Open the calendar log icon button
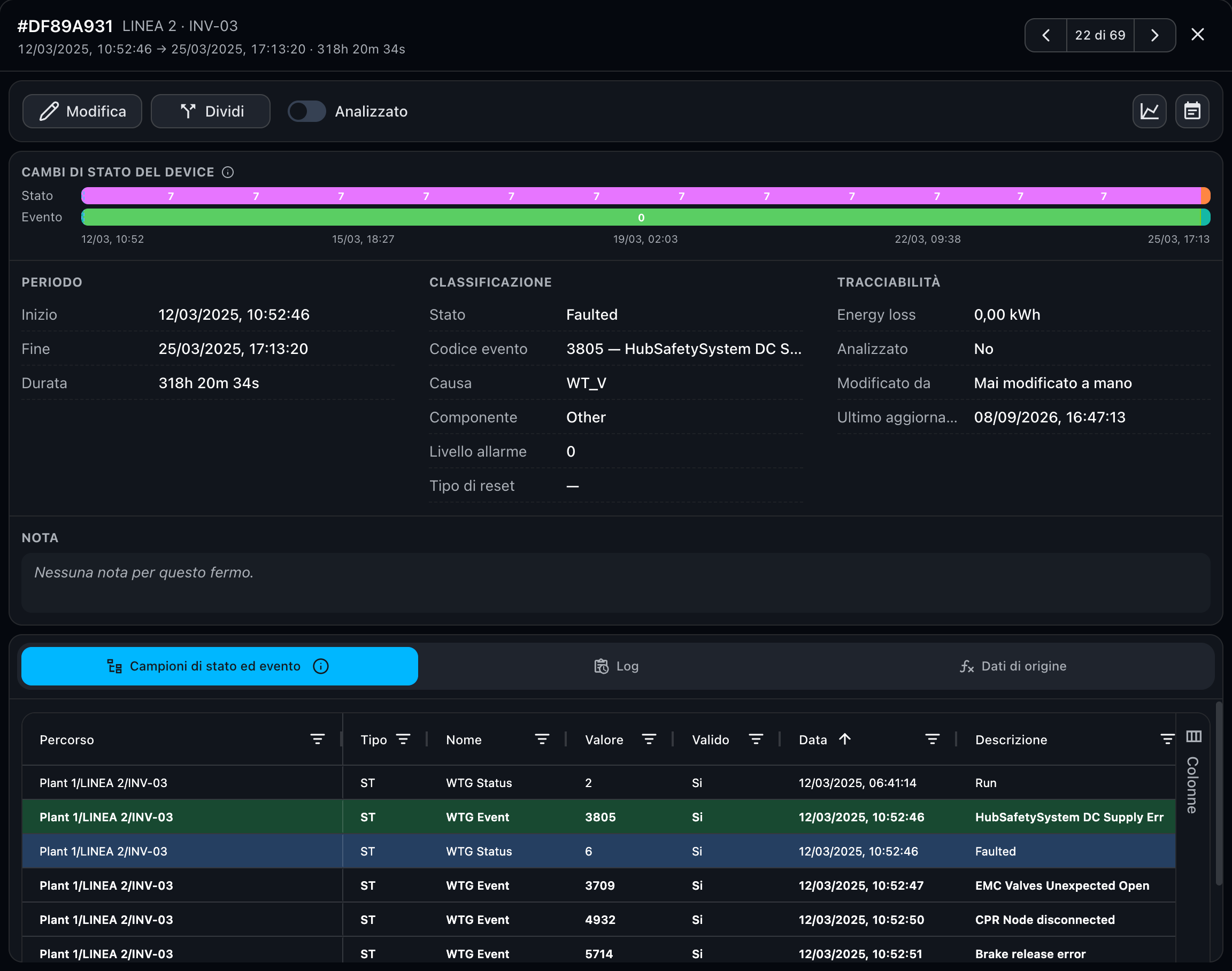This screenshot has height=971, width=1232. (x=1192, y=111)
